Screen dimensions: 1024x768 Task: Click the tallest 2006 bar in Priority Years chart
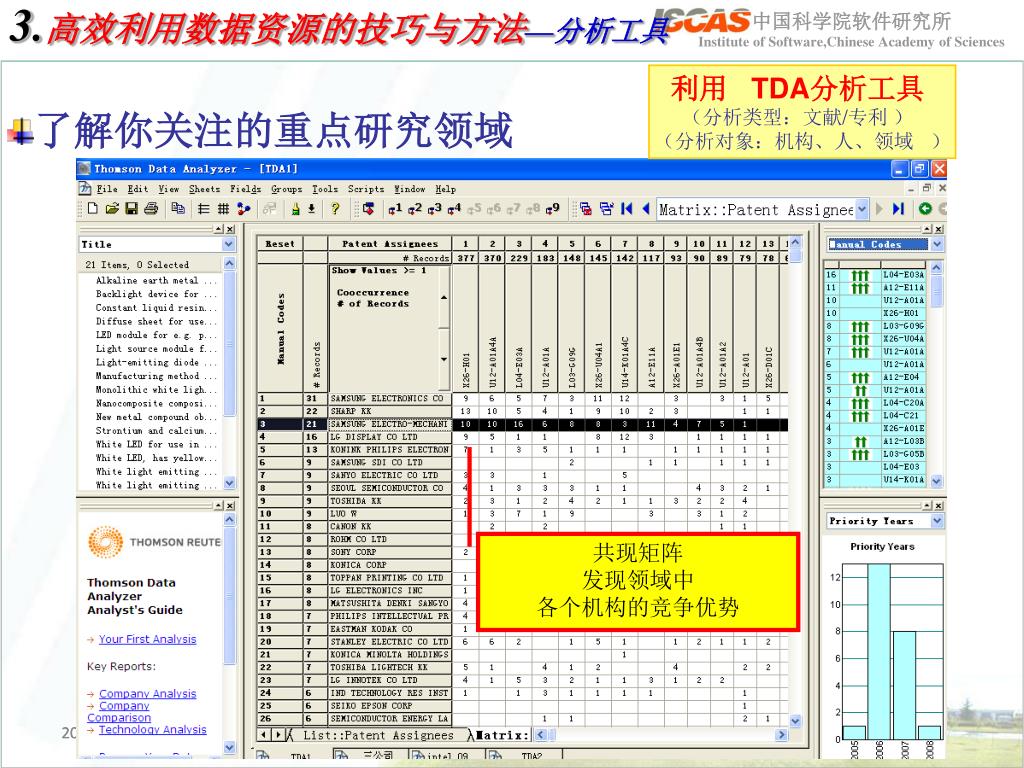[879, 651]
